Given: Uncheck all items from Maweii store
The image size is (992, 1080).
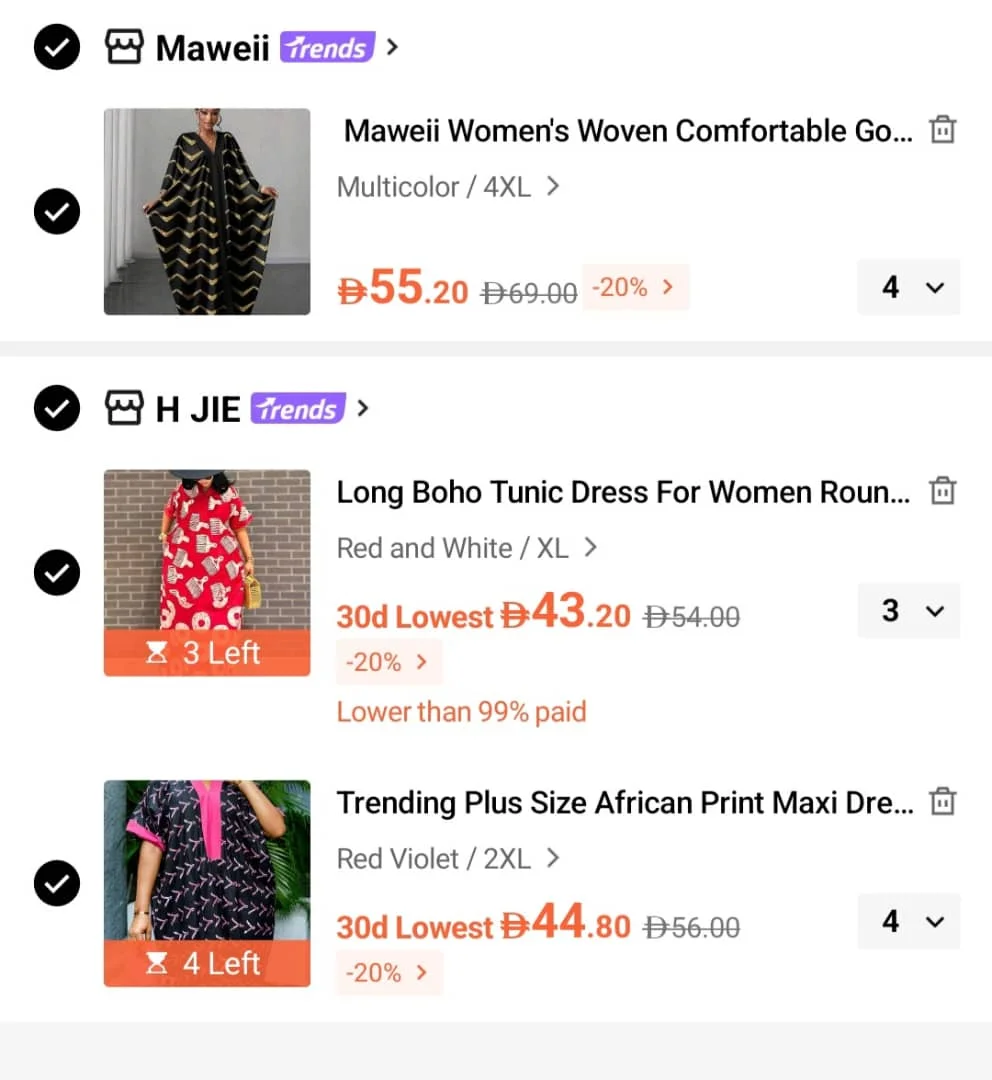Looking at the screenshot, I should (57, 47).
